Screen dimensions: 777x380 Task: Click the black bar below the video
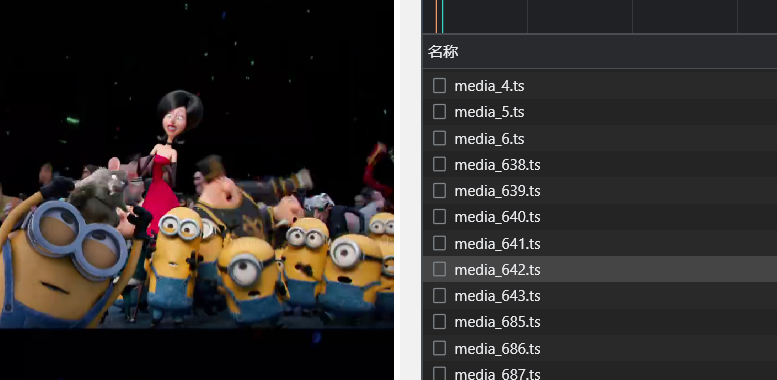tap(197, 354)
